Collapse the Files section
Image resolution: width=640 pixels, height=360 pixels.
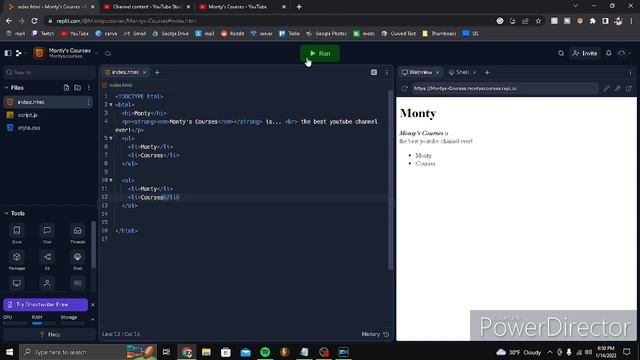click(7, 88)
